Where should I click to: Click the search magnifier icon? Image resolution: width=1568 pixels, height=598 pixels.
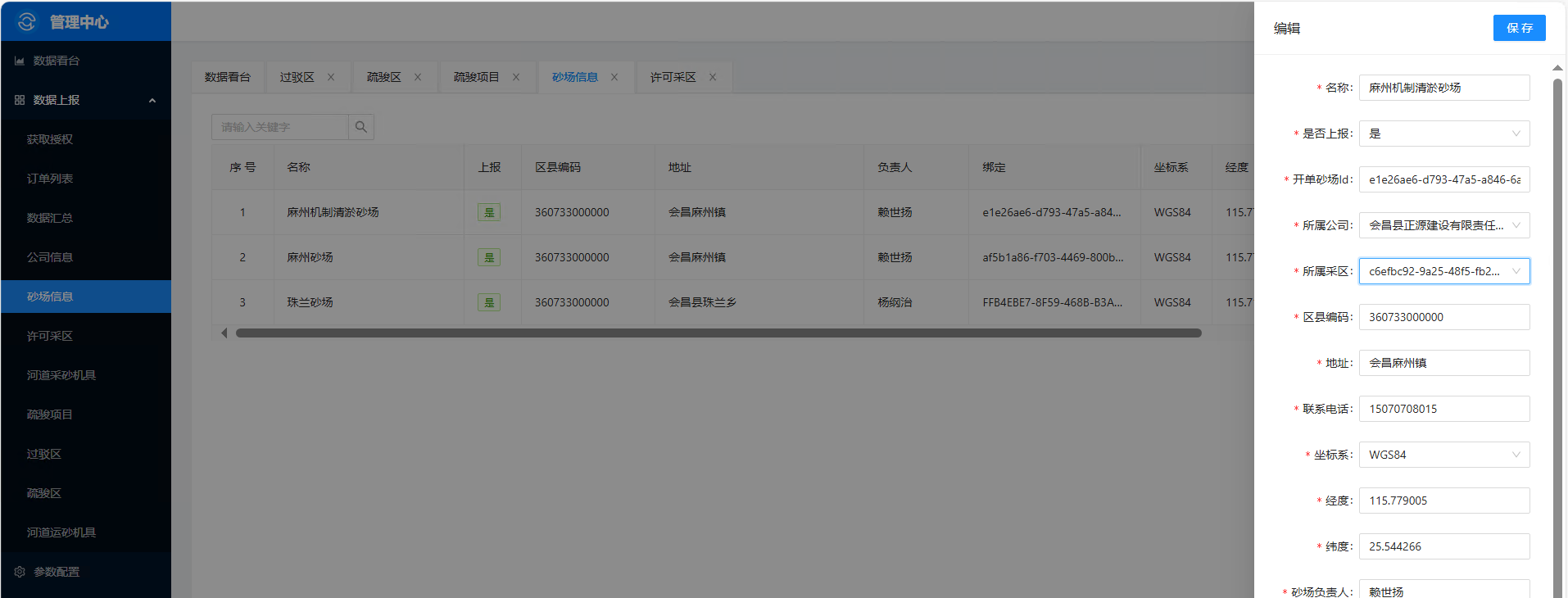click(x=360, y=127)
